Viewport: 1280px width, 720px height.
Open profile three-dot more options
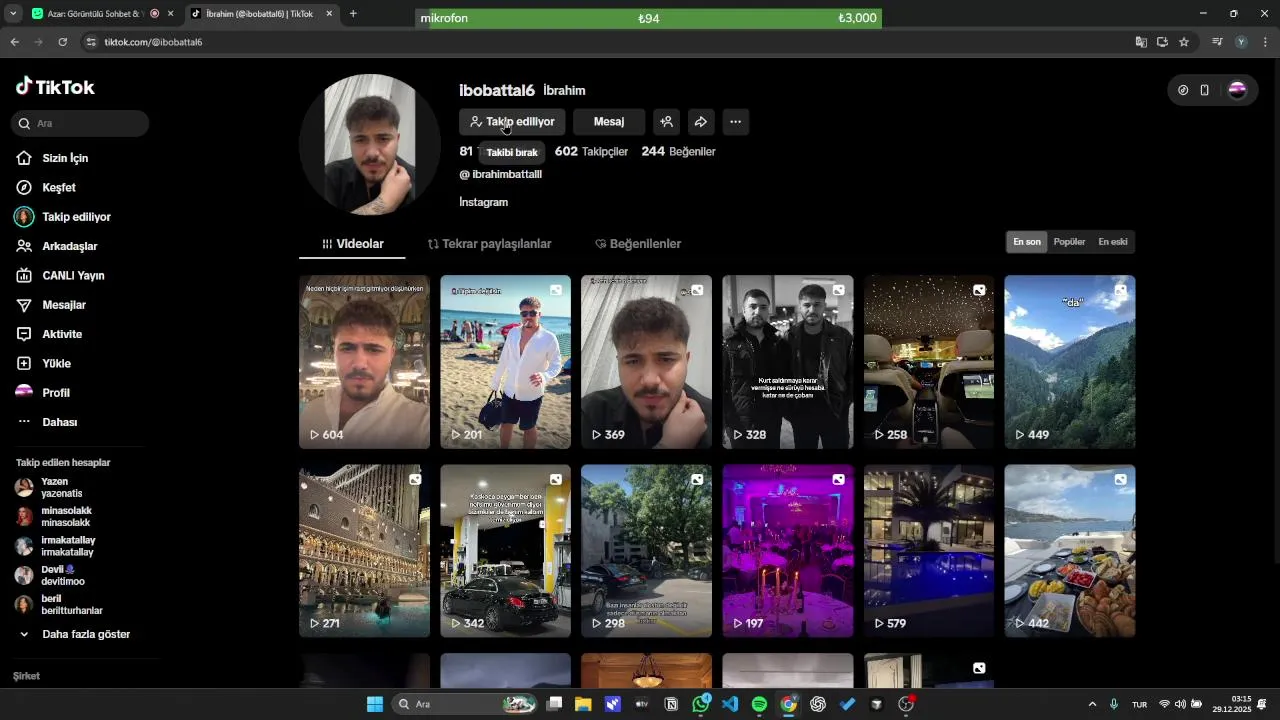pyautogui.click(x=735, y=122)
